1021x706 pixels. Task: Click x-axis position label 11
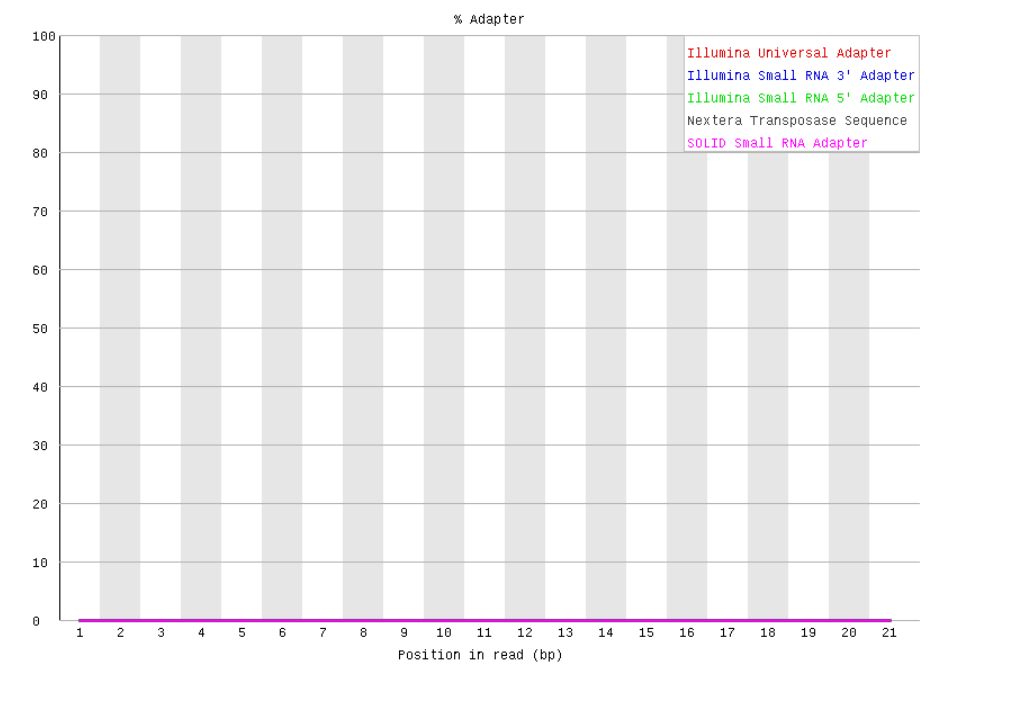(x=484, y=632)
